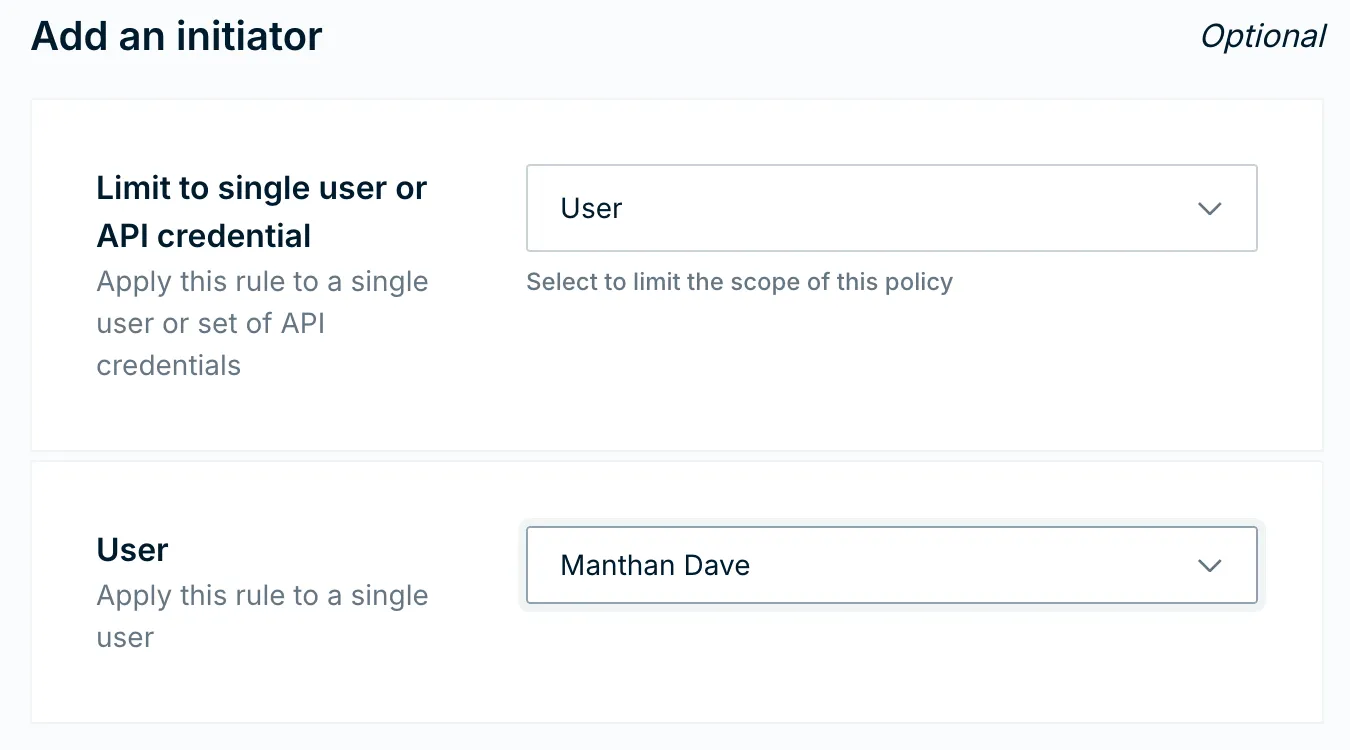Click the "Add an initiator" heading
1350x750 pixels.
coord(177,37)
